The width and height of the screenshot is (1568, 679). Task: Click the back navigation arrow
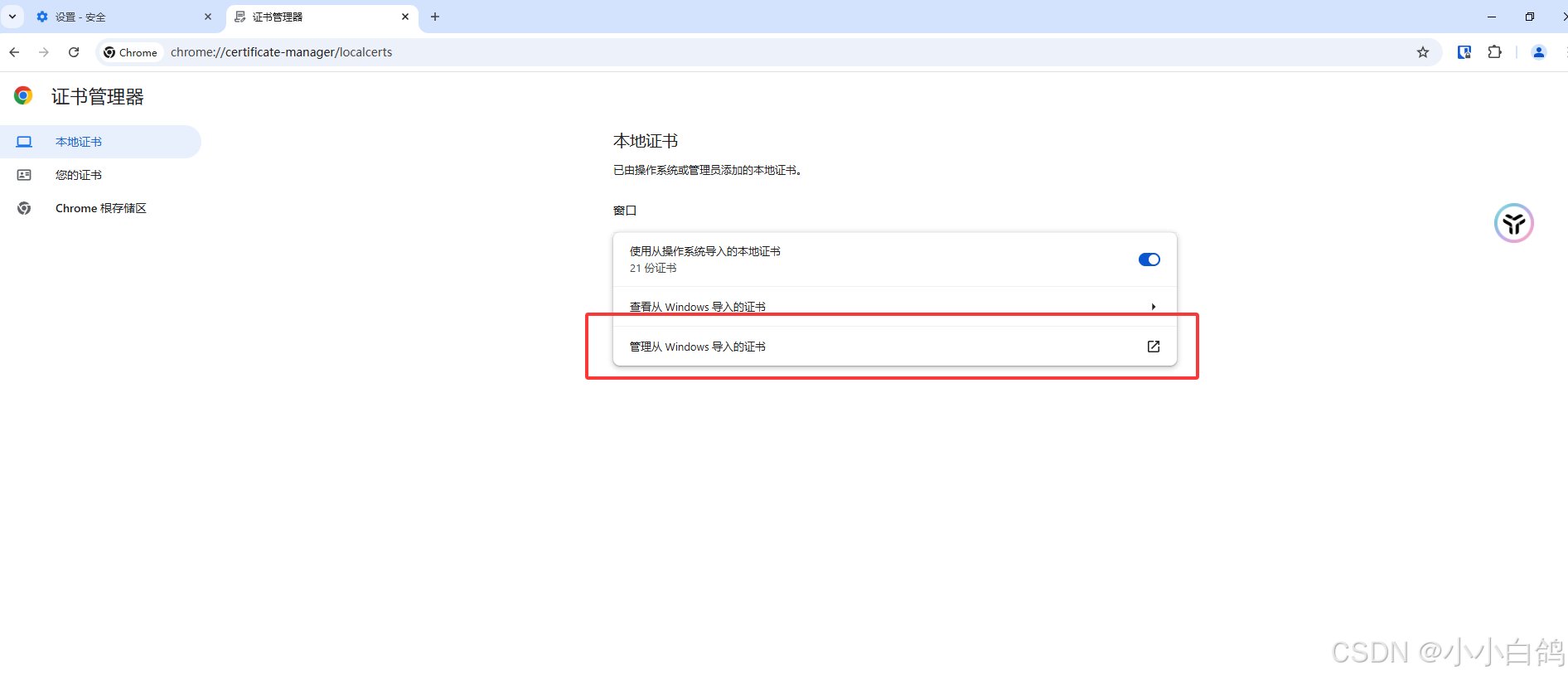pyautogui.click(x=14, y=52)
